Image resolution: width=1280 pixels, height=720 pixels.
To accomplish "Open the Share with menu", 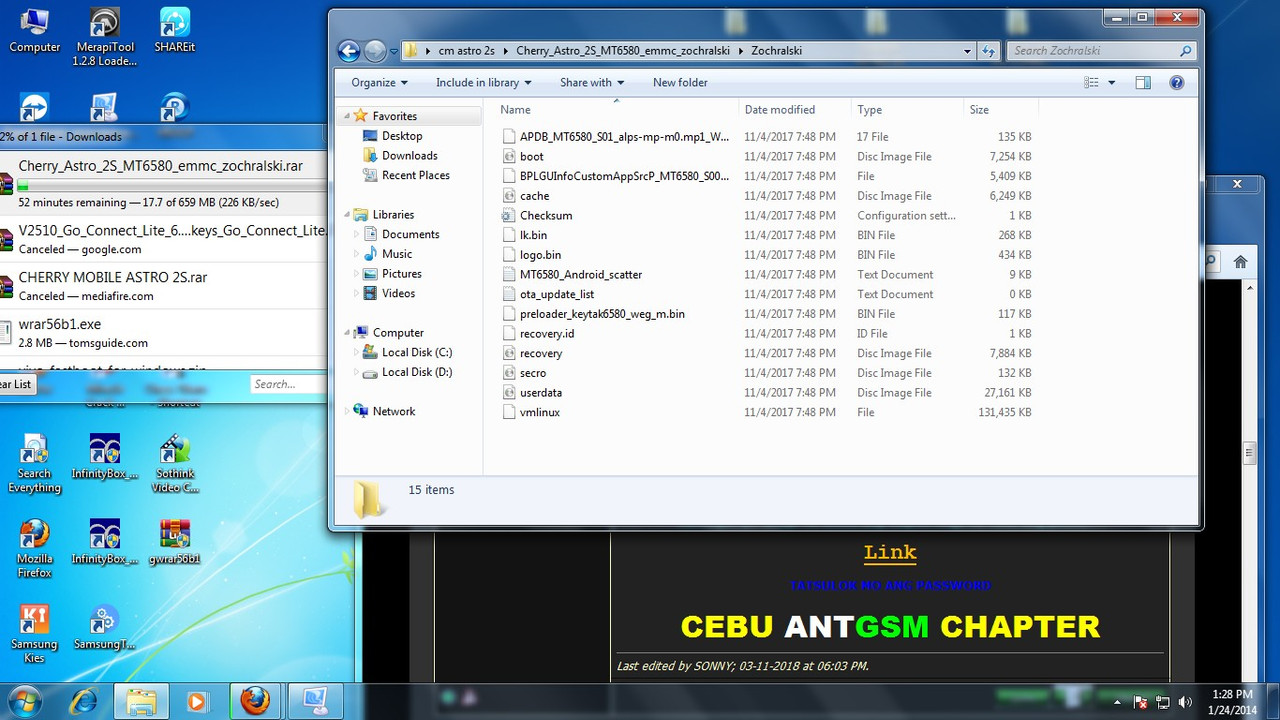I will pyautogui.click(x=592, y=83).
